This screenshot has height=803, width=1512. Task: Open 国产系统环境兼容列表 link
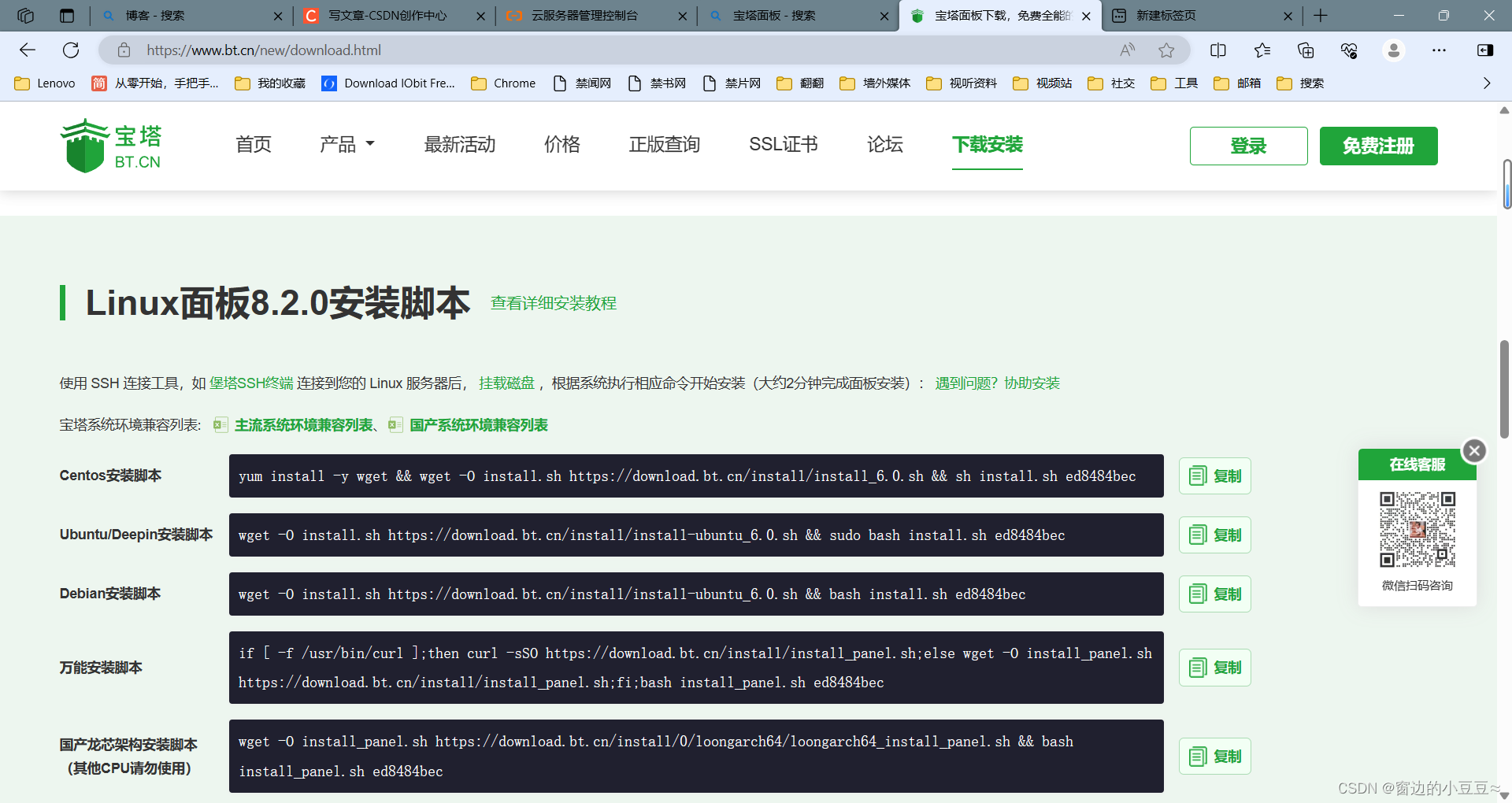pos(478,425)
